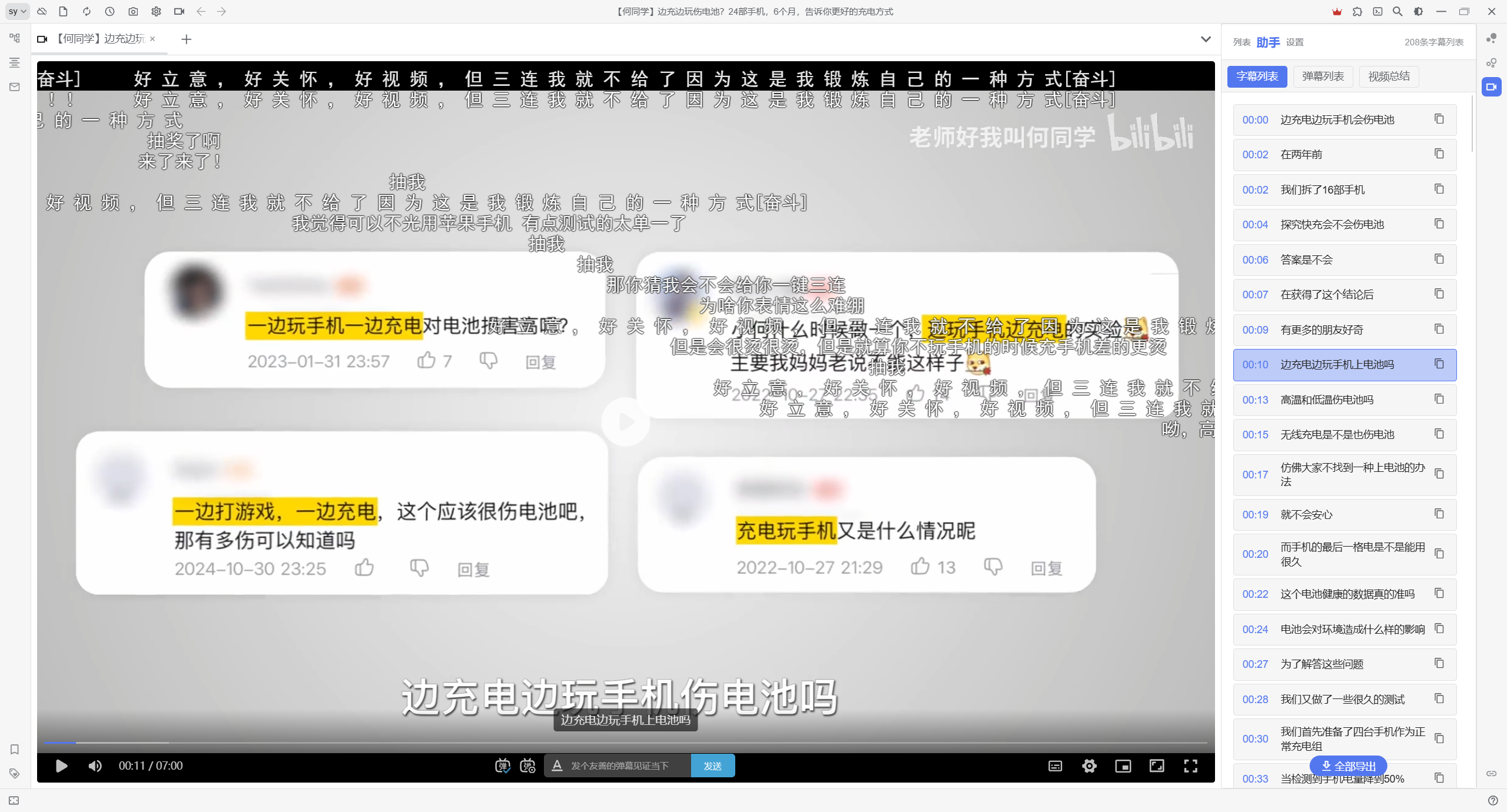
Task: Switch to the 视频总结 tab
Action: [1389, 76]
